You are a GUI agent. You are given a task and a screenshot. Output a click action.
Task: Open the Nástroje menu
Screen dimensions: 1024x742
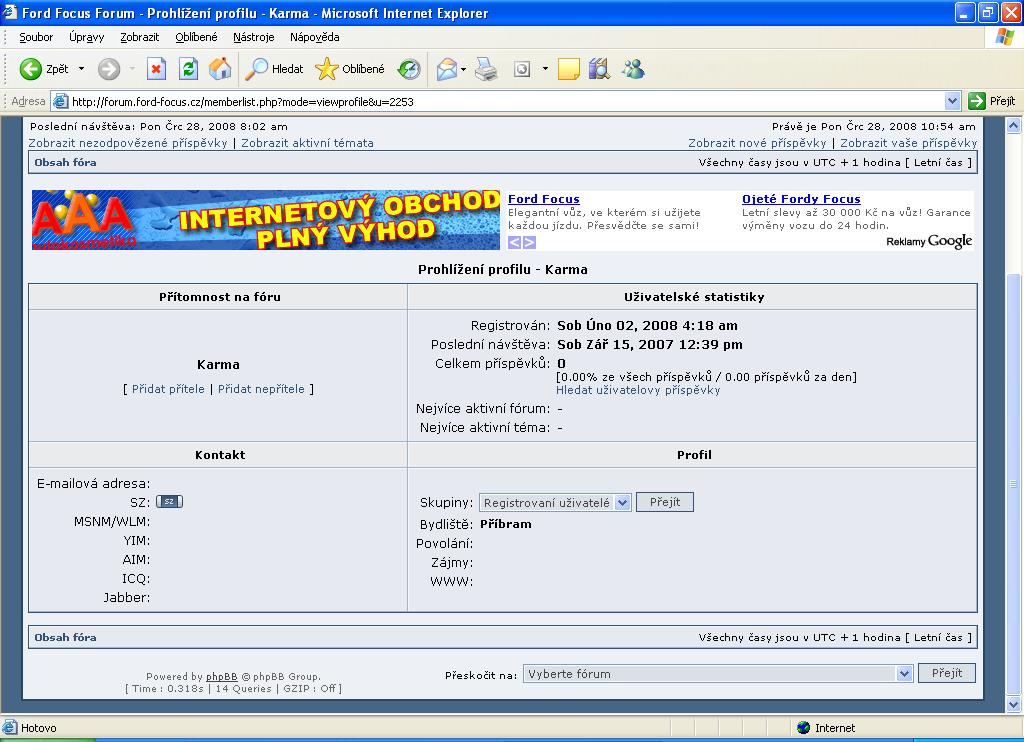pos(254,37)
